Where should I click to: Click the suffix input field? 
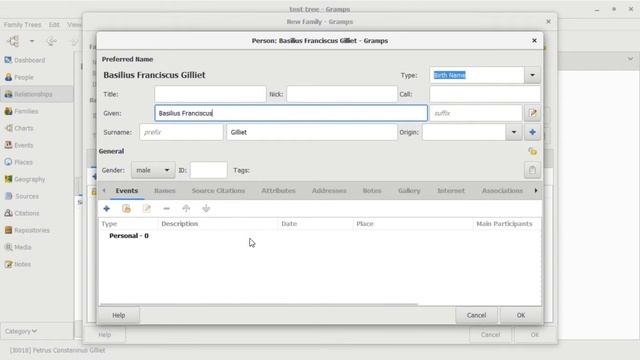pyautogui.click(x=476, y=113)
